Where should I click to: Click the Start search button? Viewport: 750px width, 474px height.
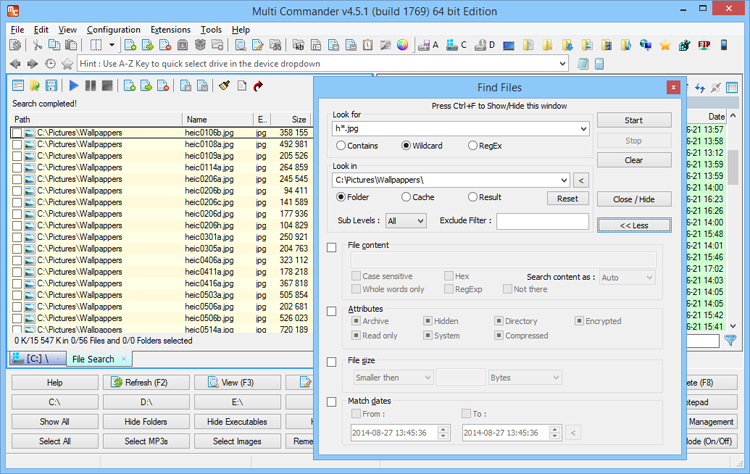634,121
